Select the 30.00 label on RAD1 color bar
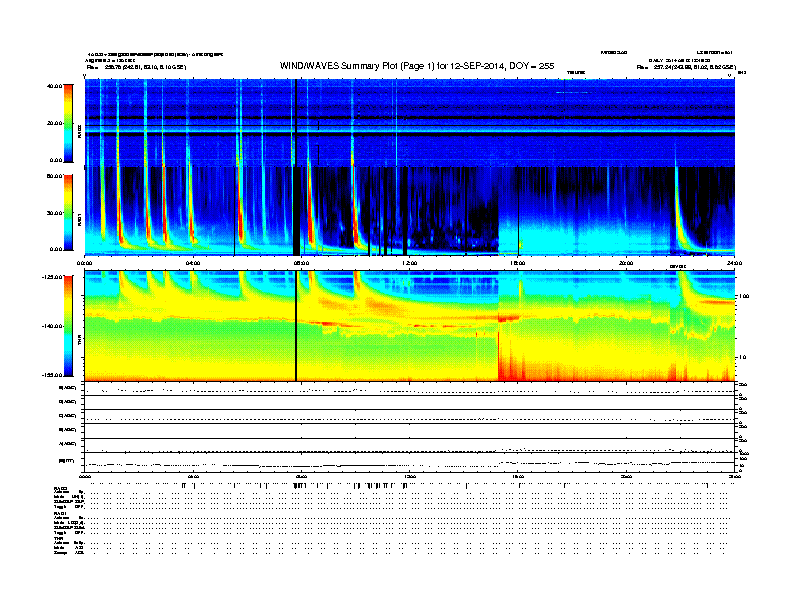This screenshot has height=612, width=792. click(55, 213)
